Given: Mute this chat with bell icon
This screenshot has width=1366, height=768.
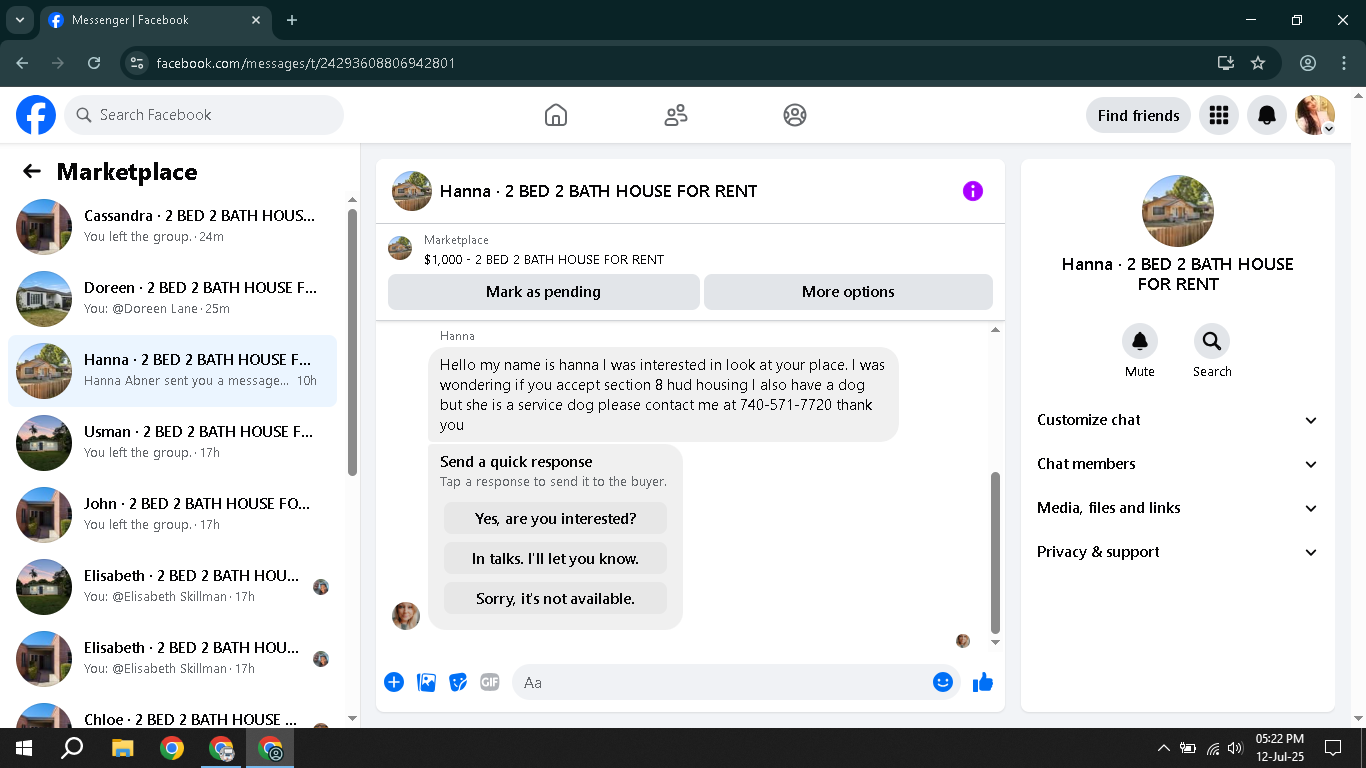Looking at the screenshot, I should pos(1140,342).
